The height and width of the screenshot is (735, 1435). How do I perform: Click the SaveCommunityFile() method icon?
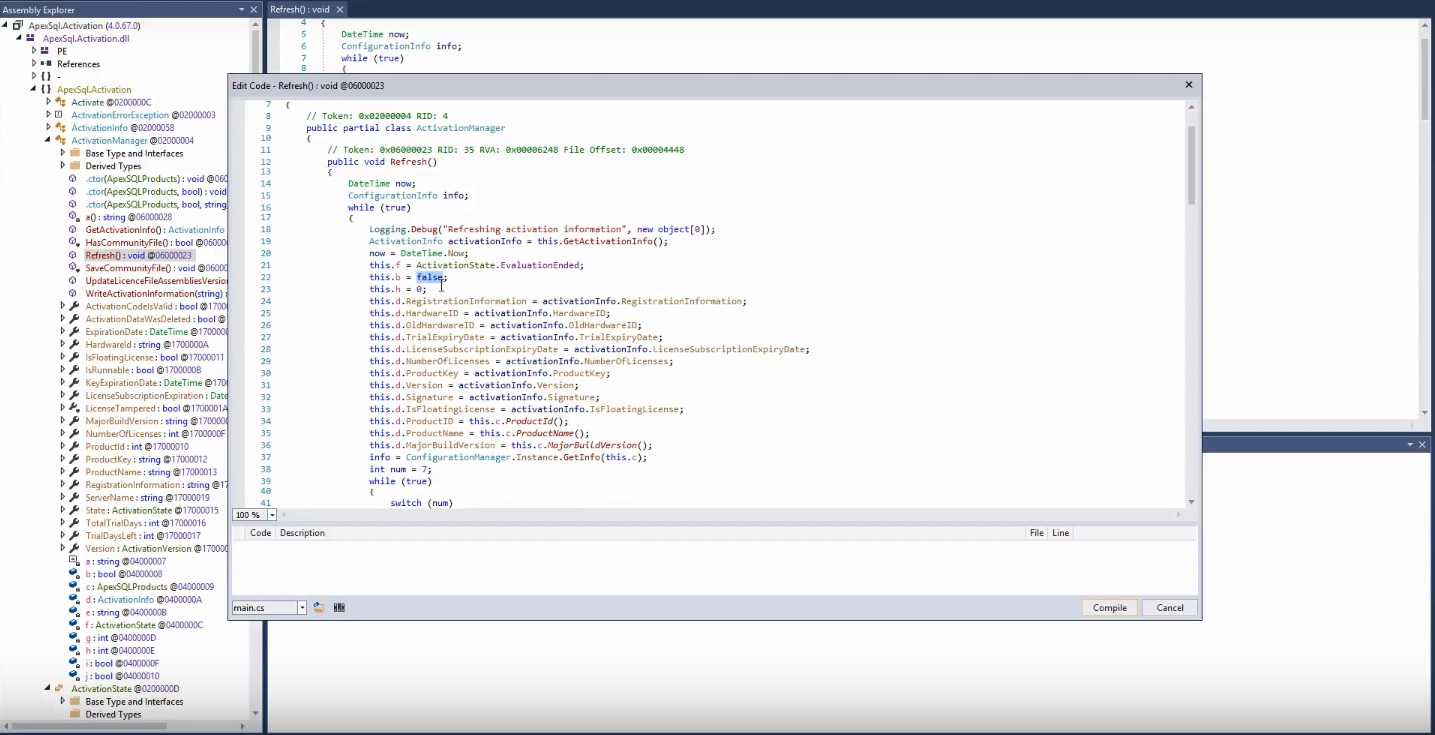click(x=73, y=268)
